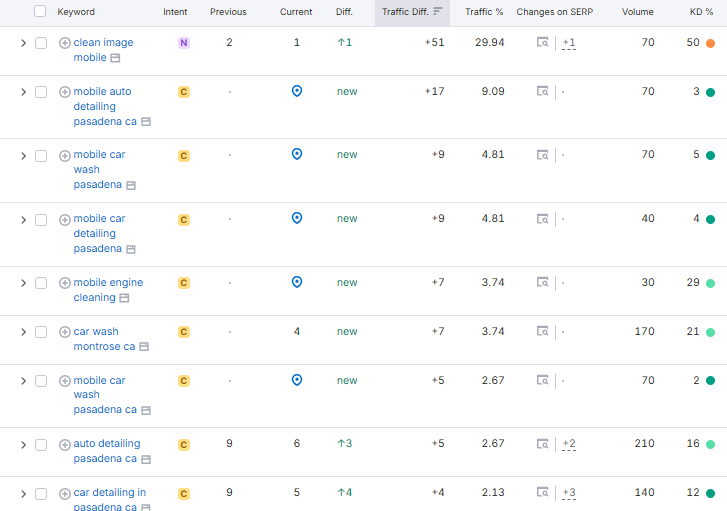727x511 pixels.
Task: Click the location pin for 'mobile auto detailing pasadena ca'
Action: coord(296,91)
